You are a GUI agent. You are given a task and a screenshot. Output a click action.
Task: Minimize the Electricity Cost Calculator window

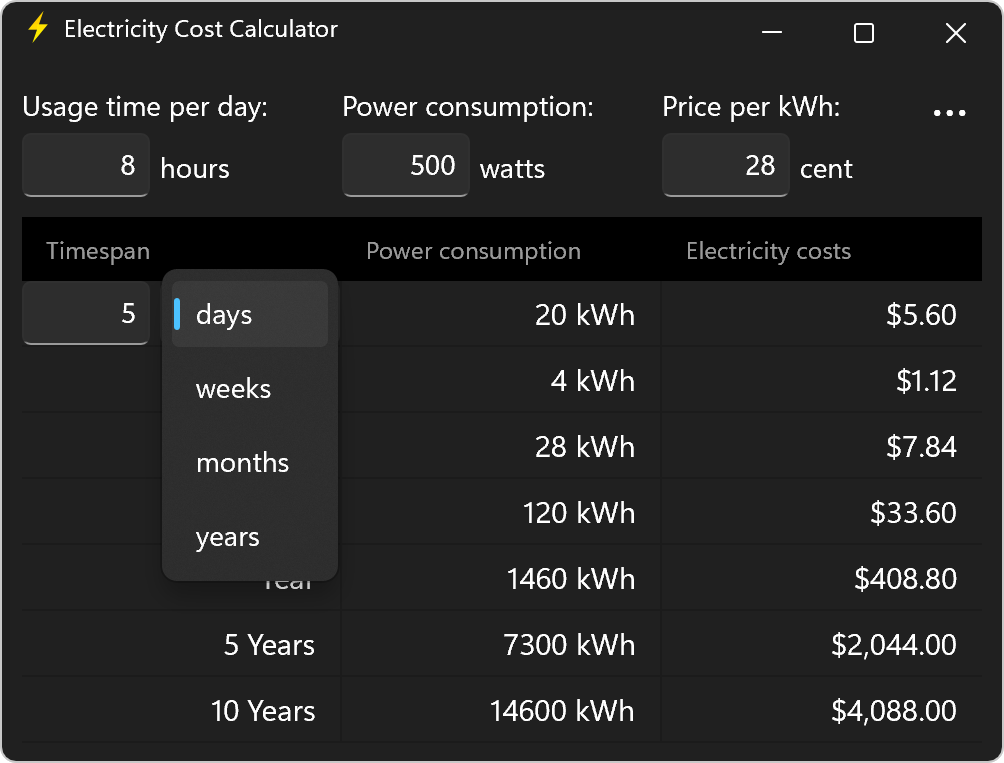[x=772, y=33]
